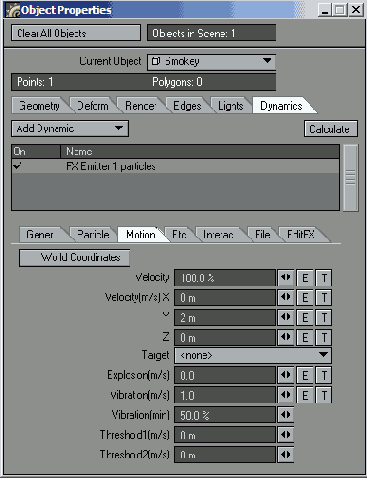
Task: Click the Velocity envelope E button
Action: pyautogui.click(x=305, y=278)
